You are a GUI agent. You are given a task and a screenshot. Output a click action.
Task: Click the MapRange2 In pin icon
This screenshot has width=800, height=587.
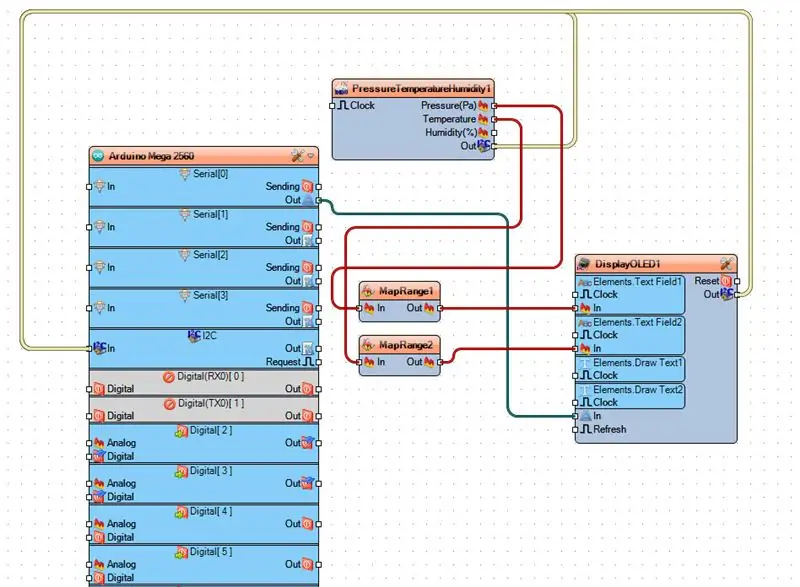[x=369, y=362]
